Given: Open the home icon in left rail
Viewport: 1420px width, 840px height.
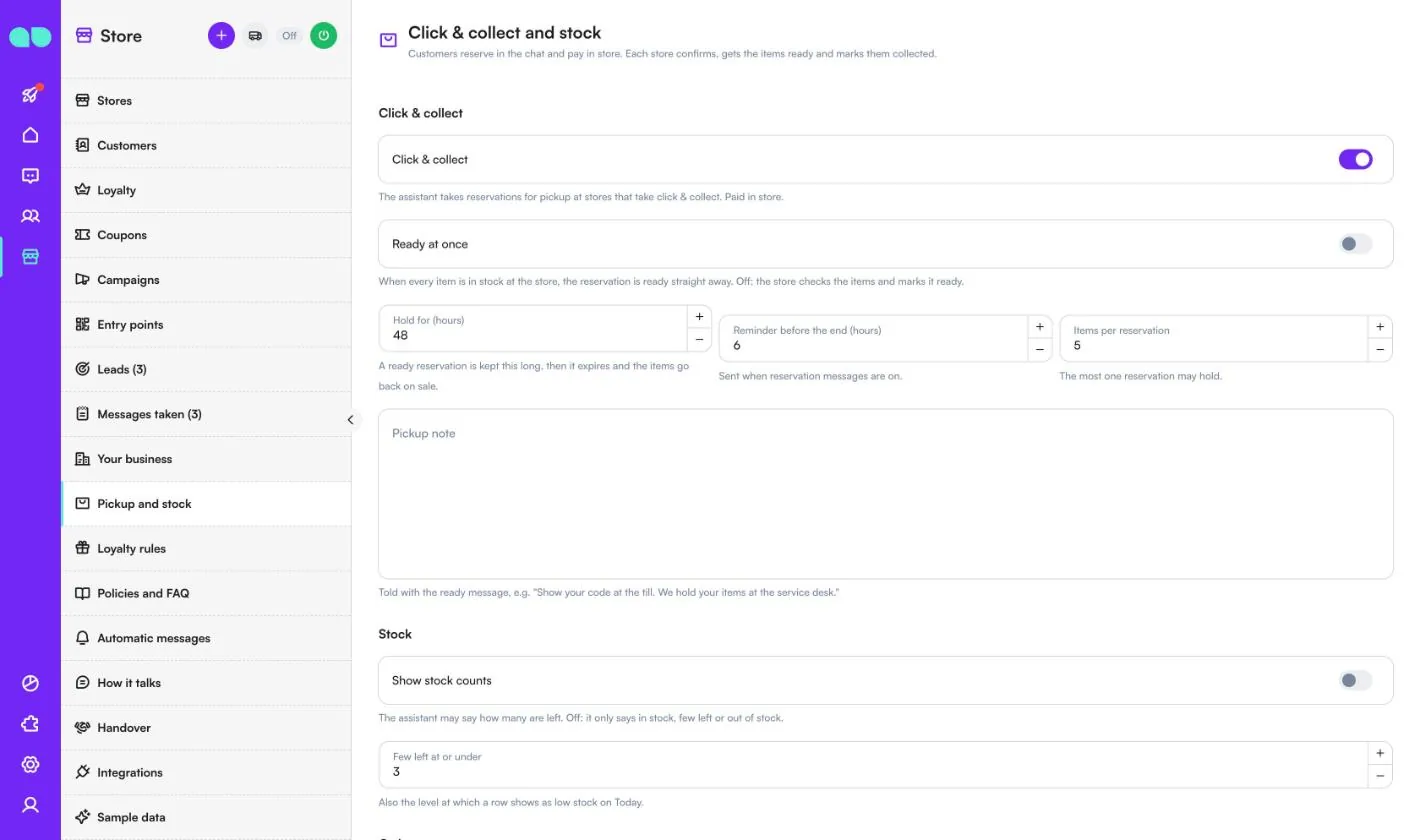Looking at the screenshot, I should [x=30, y=135].
